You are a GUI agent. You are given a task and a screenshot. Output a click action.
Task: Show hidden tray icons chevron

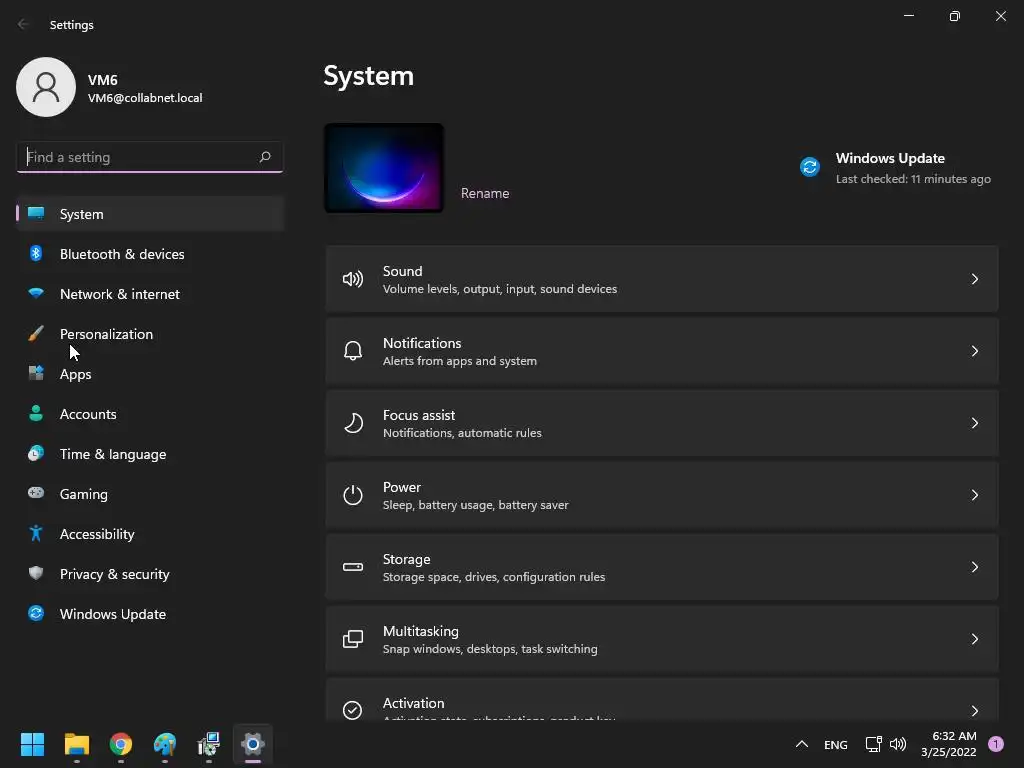[802, 744]
